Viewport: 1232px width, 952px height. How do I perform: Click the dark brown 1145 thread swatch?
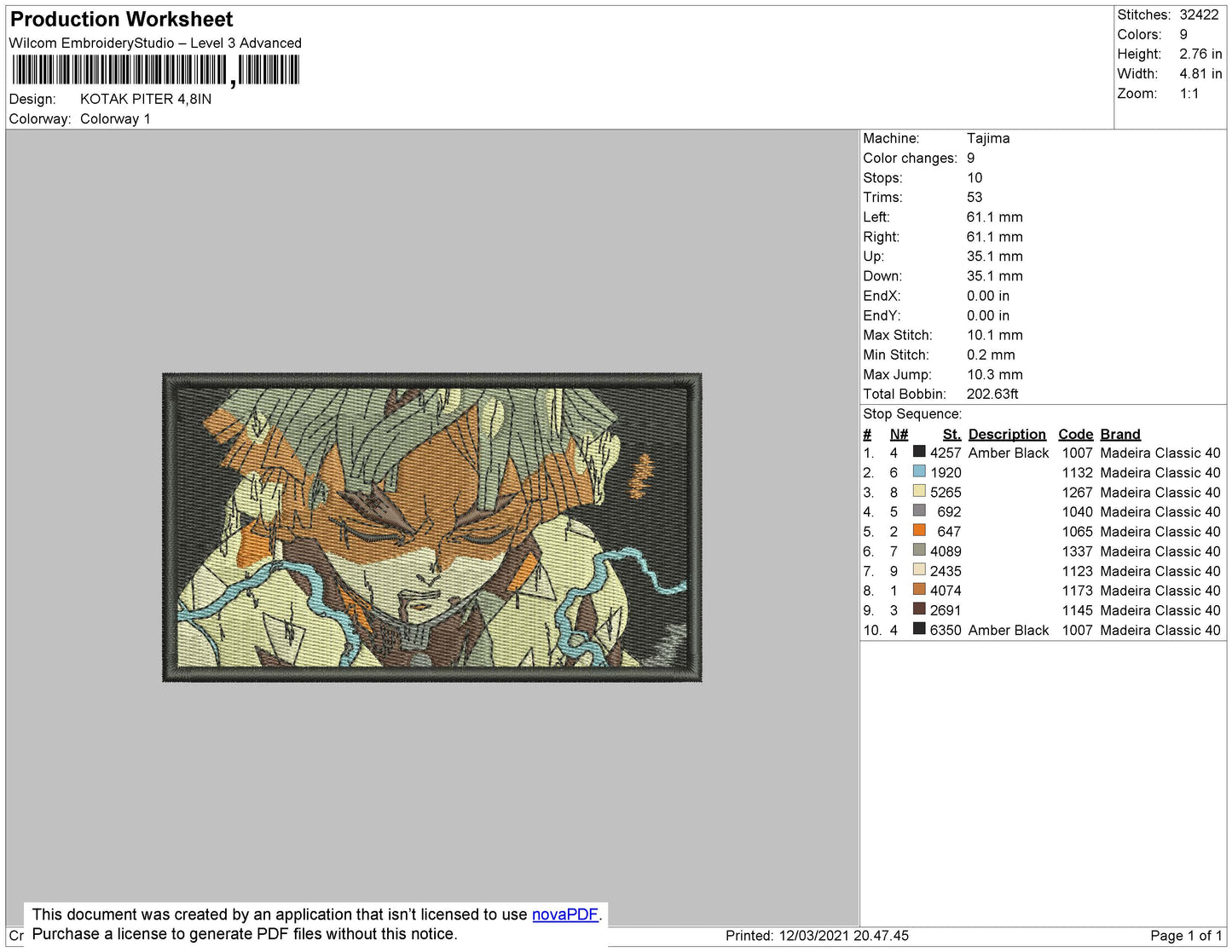pyautogui.click(x=919, y=609)
